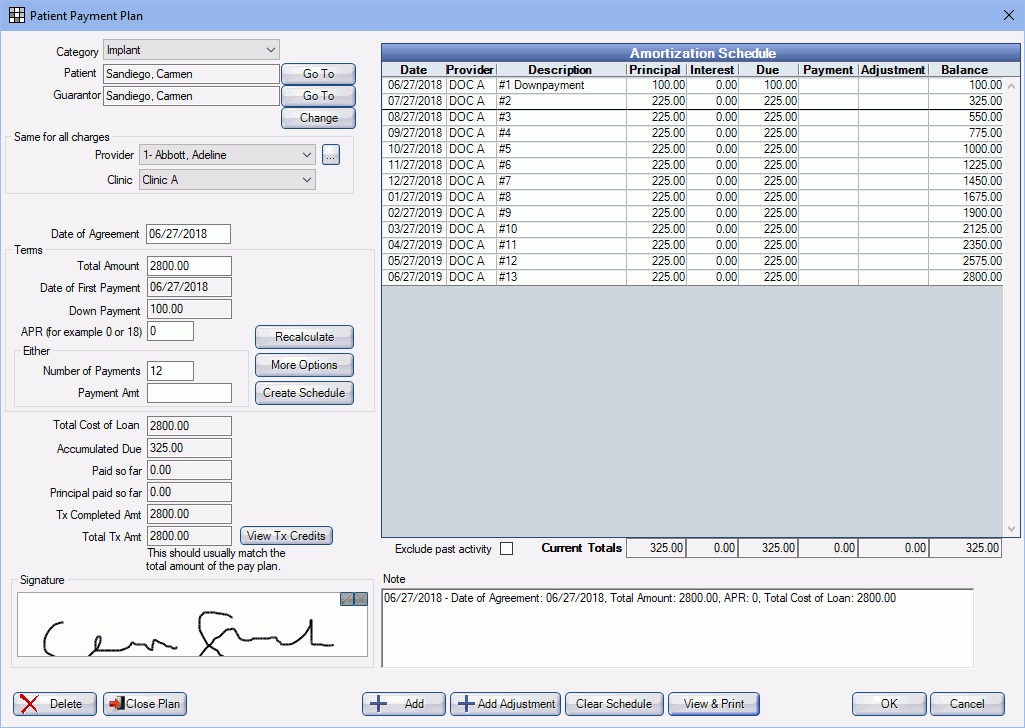
Task: Click the Accumulated Due field
Action: tap(189, 448)
